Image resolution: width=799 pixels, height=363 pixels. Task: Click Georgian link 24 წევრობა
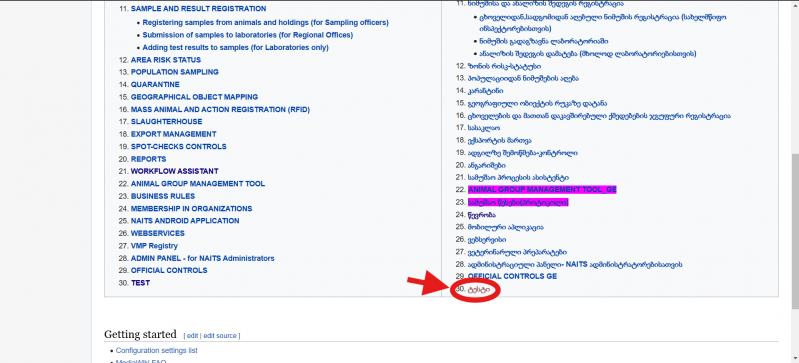click(482, 215)
